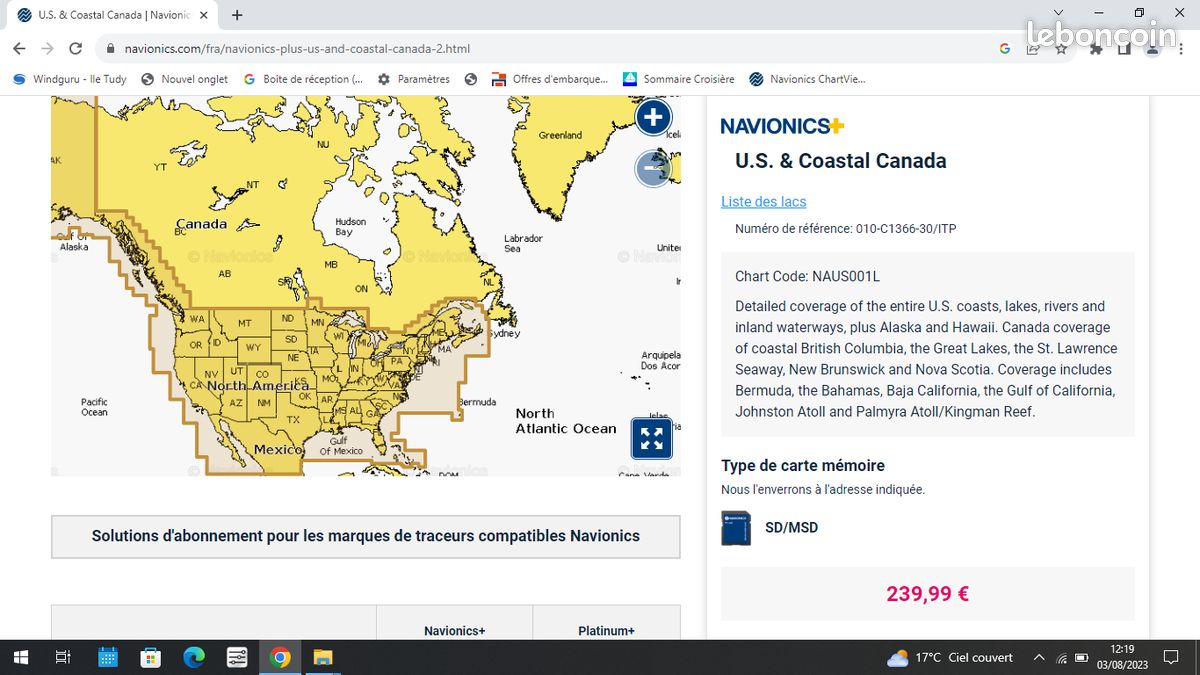The width and height of the screenshot is (1200, 675).
Task: Reload the Navionics page
Action: coord(75,48)
